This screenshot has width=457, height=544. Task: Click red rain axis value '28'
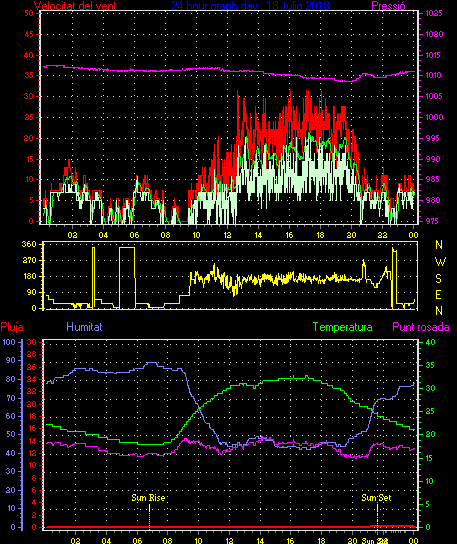pos(32,354)
